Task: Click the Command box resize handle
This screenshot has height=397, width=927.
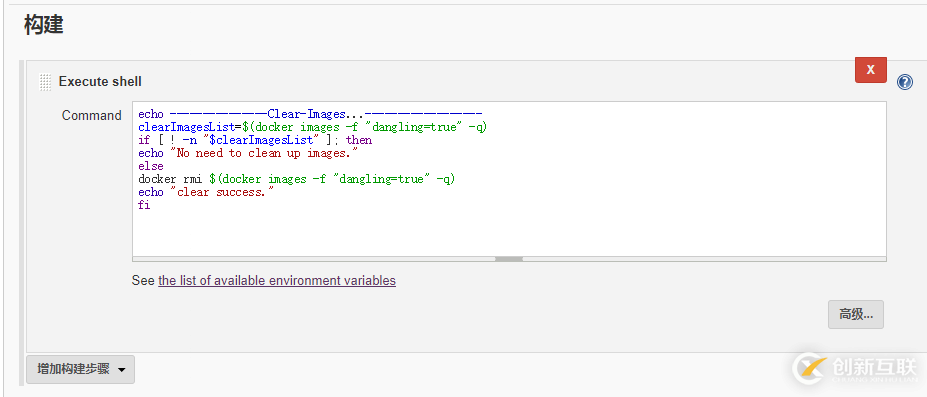Action: tap(509, 259)
